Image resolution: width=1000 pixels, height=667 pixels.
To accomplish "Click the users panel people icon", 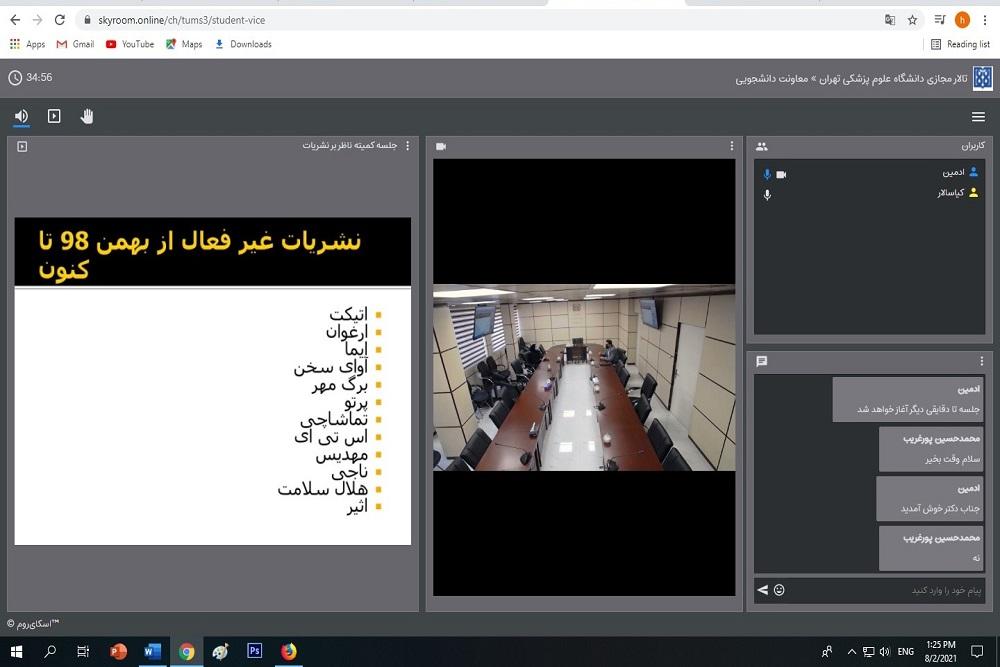I will tap(762, 146).
